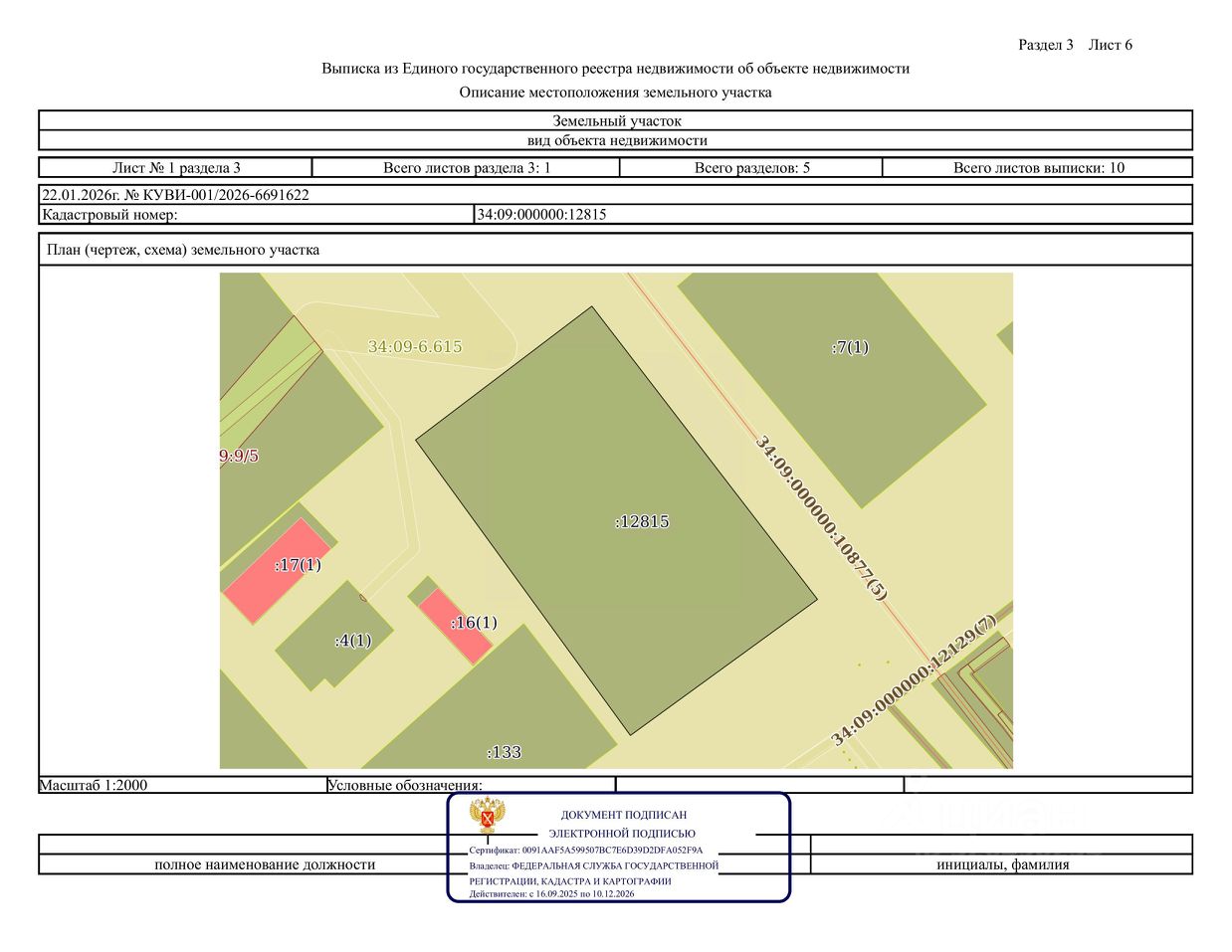
Task: Click the Russian coat of arms emblem
Action: point(488,817)
